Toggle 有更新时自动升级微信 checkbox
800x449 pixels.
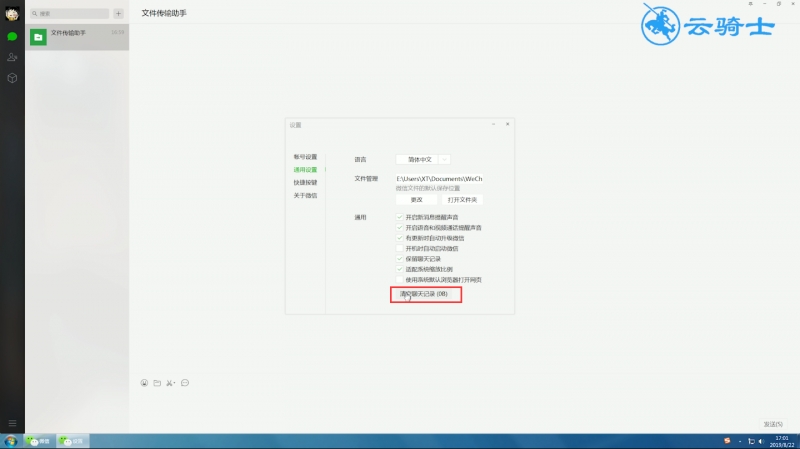[x=399, y=238]
